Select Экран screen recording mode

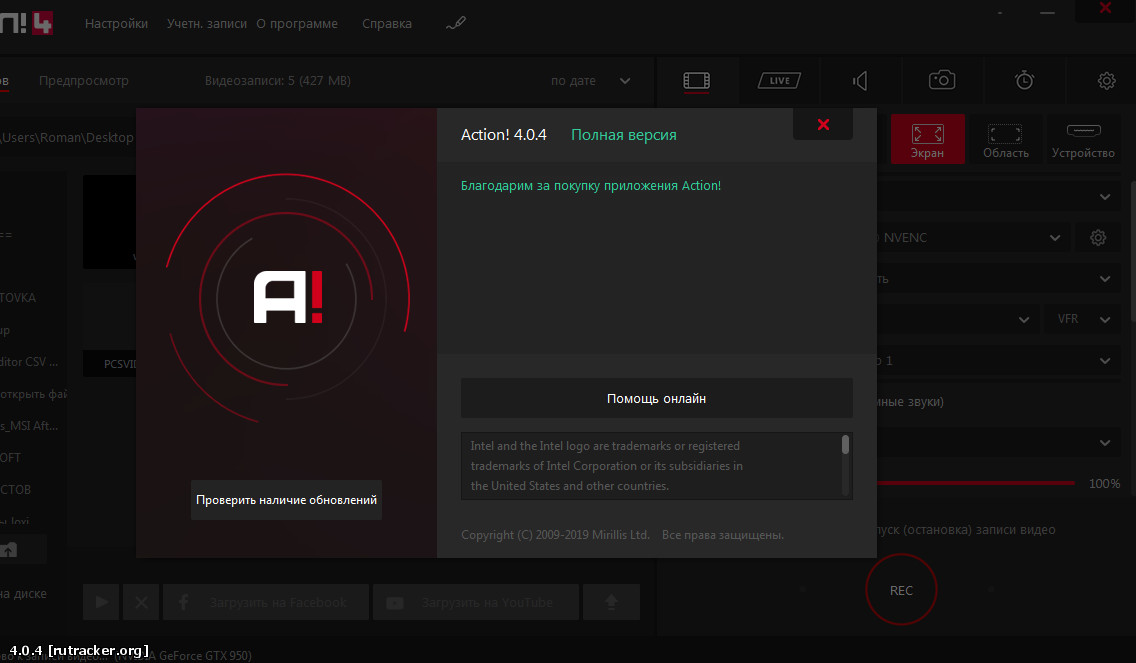point(927,138)
